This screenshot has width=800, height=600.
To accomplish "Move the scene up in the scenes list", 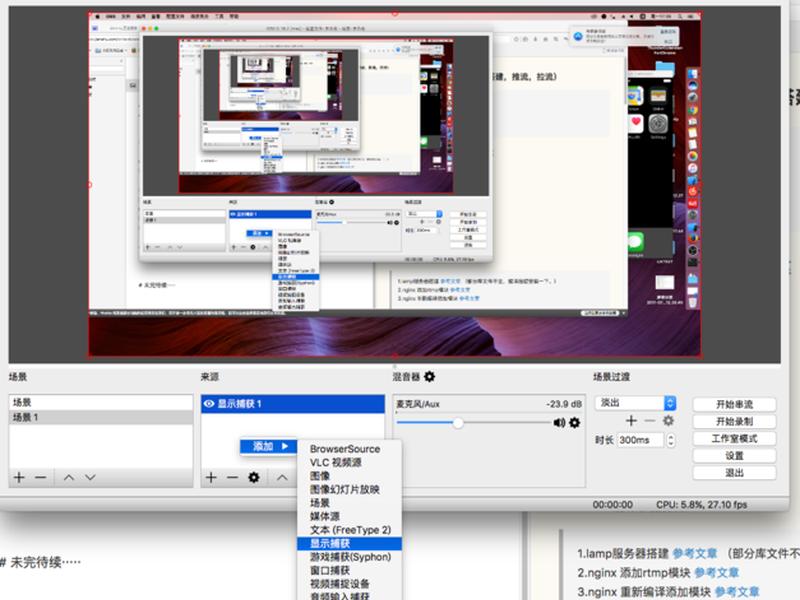I will coord(69,478).
